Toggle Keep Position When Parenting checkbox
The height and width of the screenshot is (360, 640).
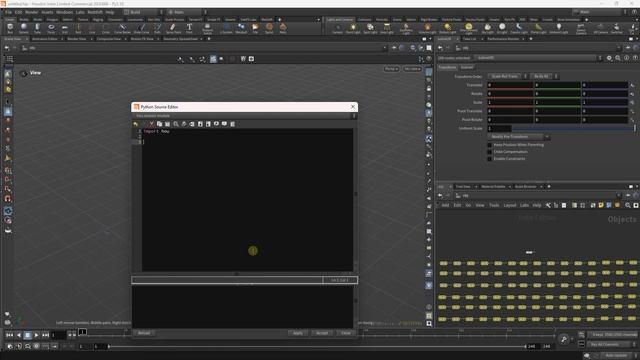[x=489, y=145]
